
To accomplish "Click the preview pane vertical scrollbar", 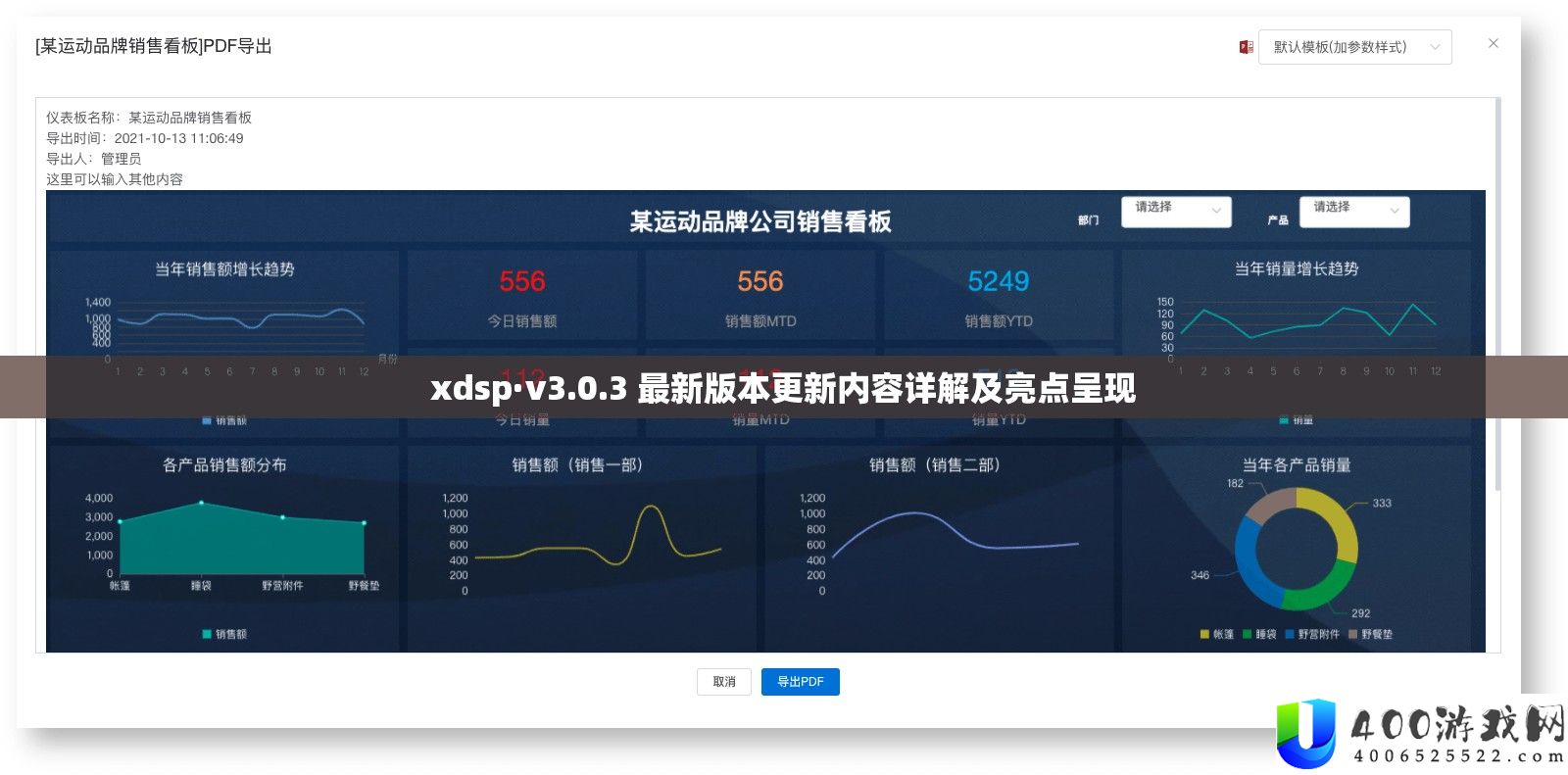I will (1496, 294).
